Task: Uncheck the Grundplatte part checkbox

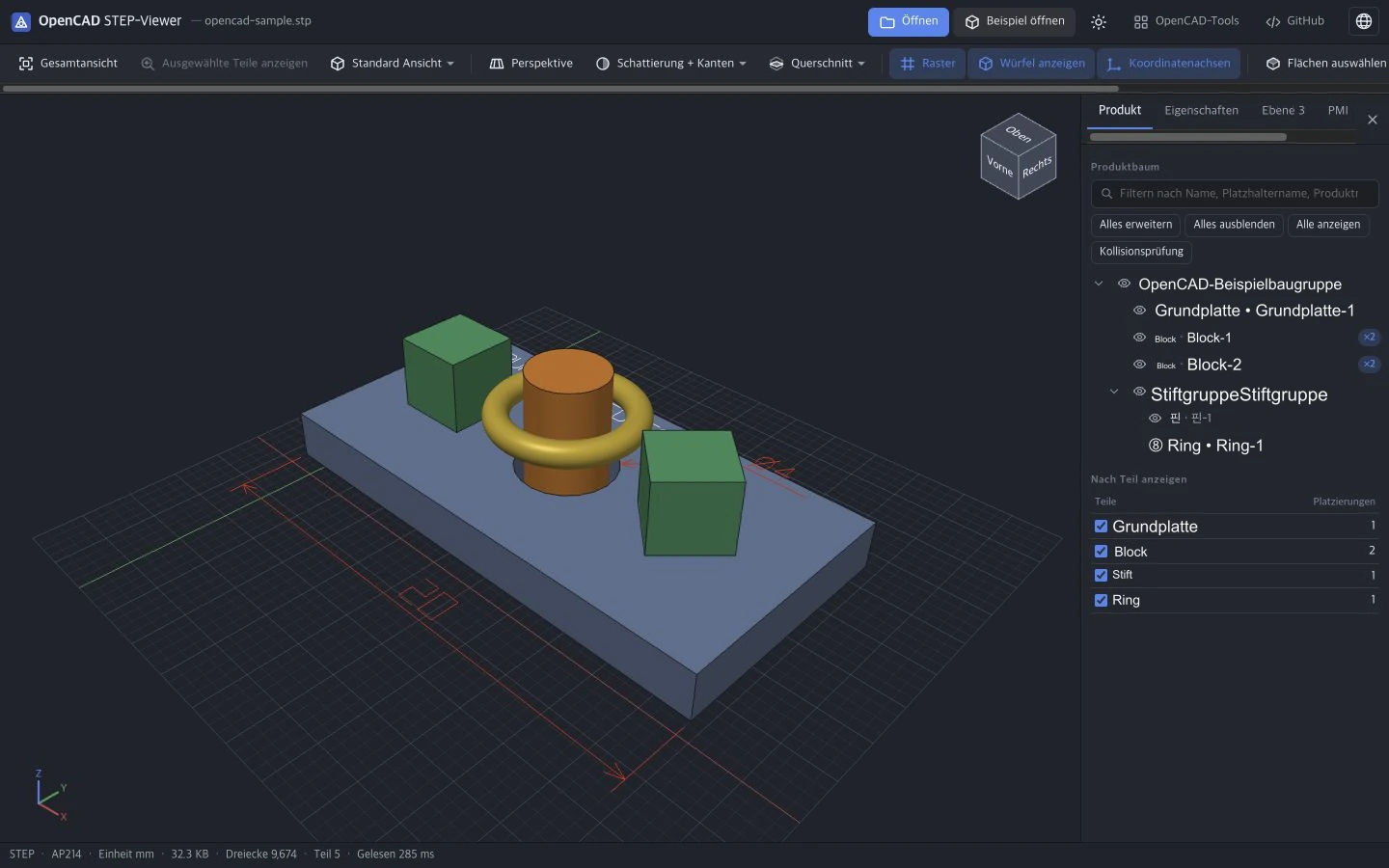Action: [1101, 527]
